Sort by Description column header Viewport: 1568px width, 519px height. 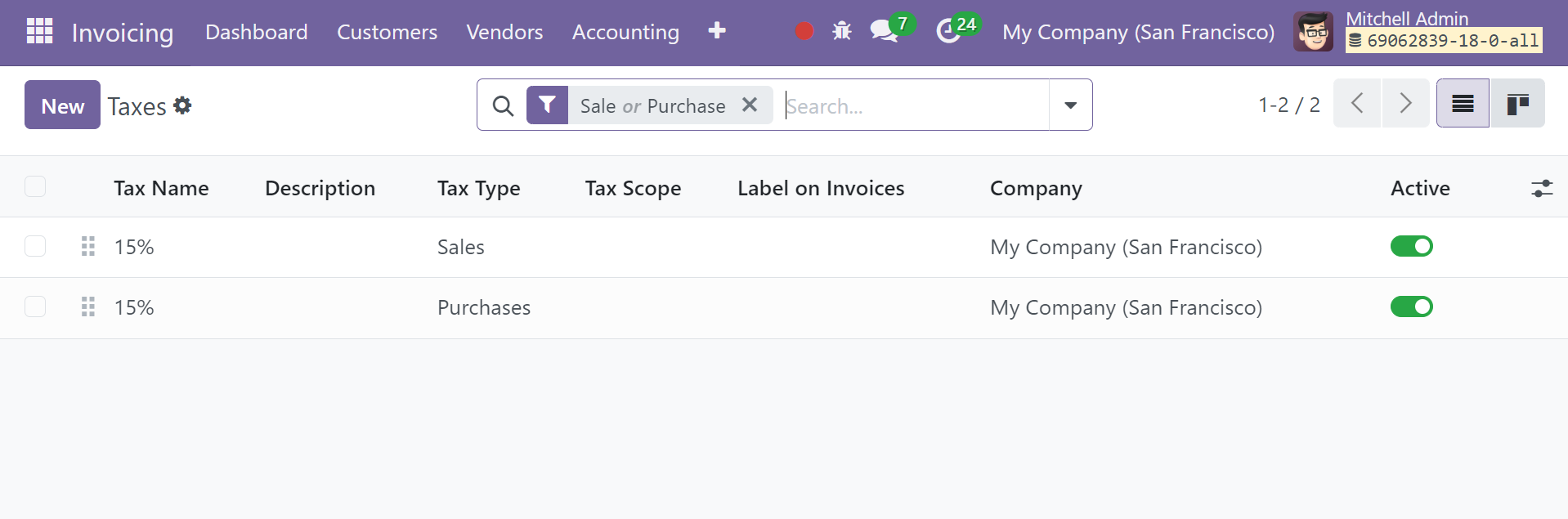click(x=320, y=188)
